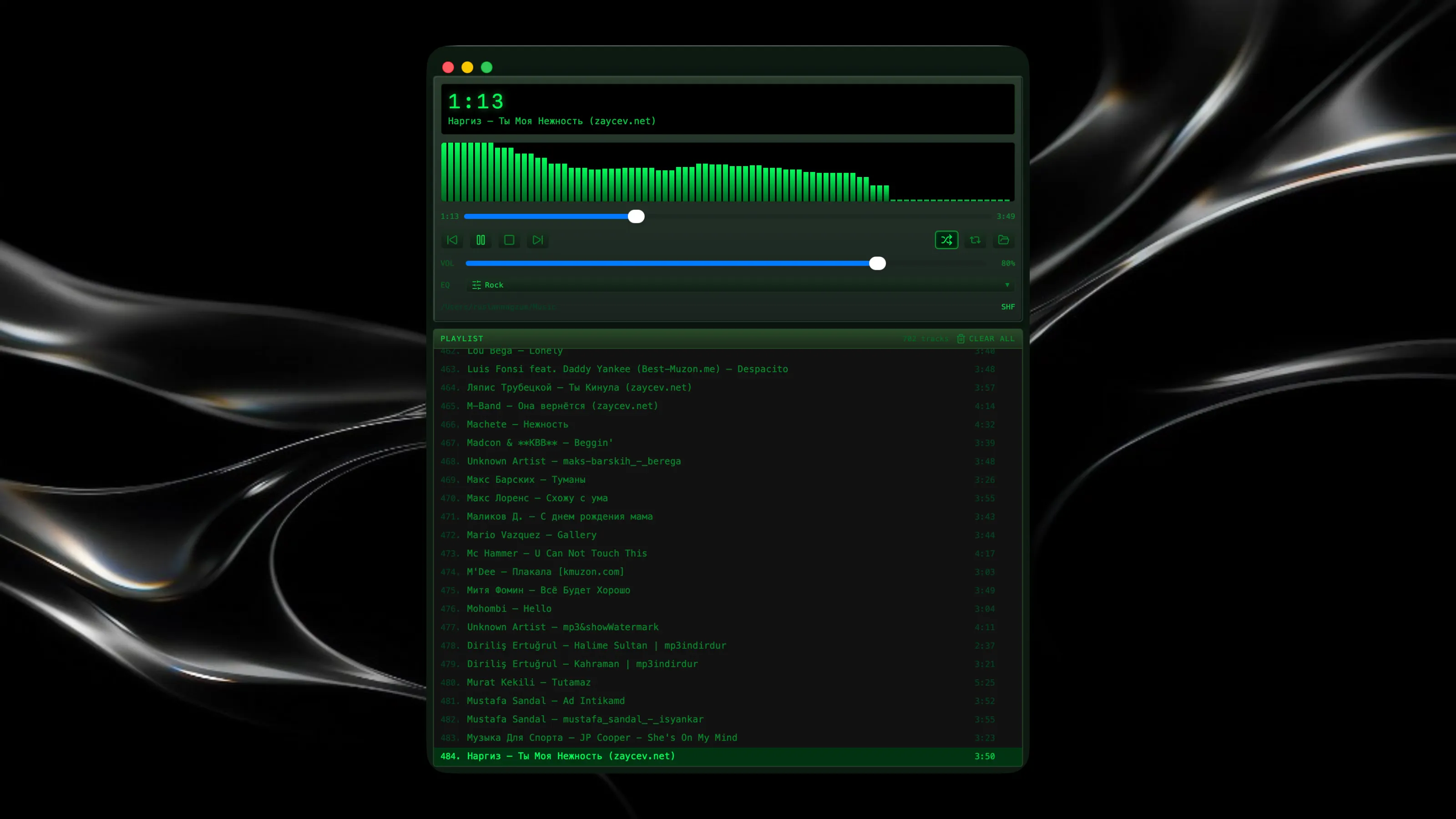Select track 475 Митя Фомин
Screen dimensions: 1456x819
728,590
